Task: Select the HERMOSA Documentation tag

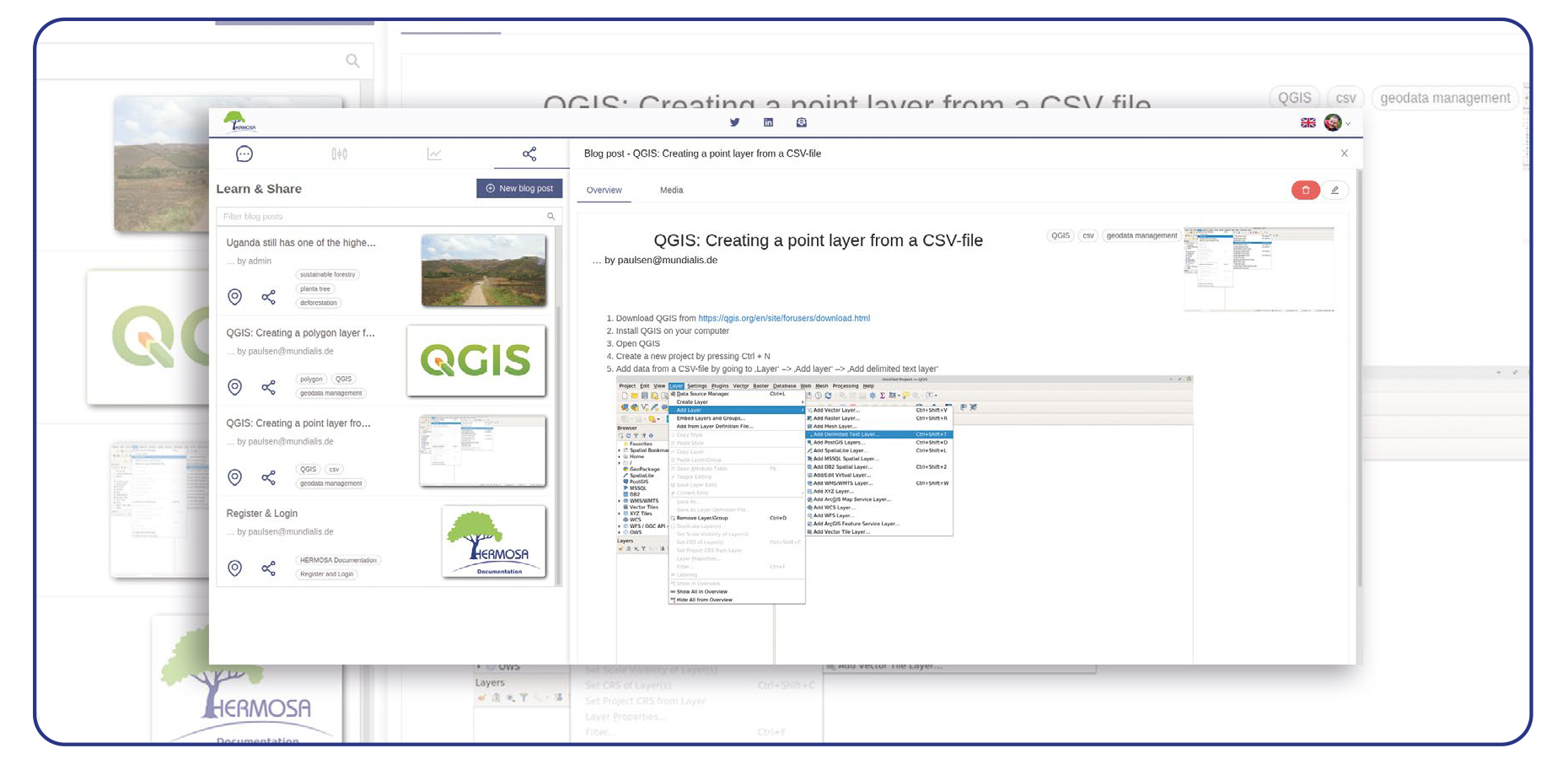Action: coord(339,560)
